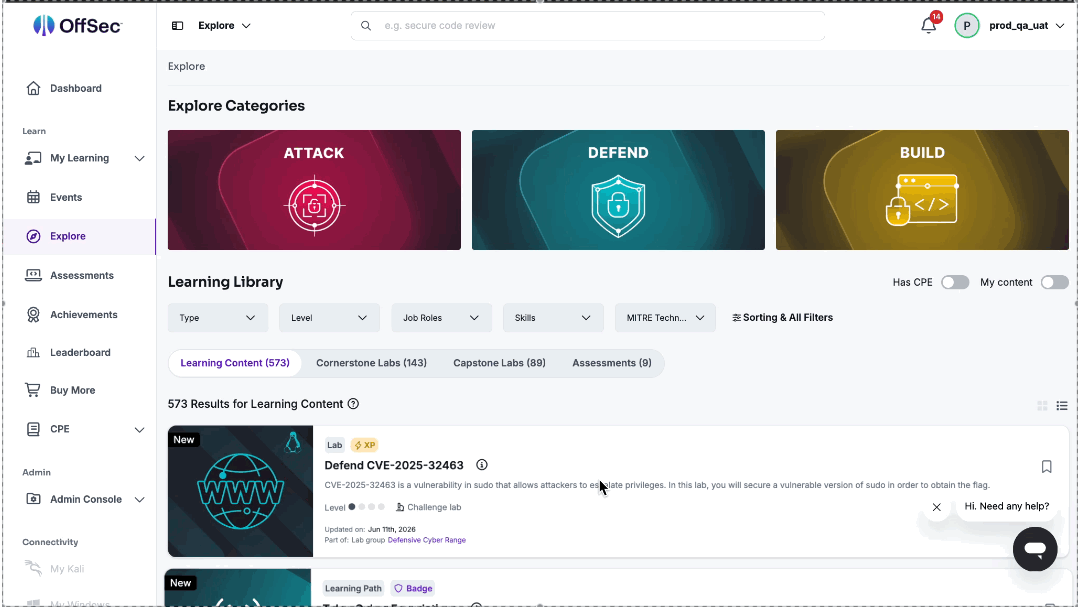Click the Defend CVE-2025-32463 lab thumbnail
Image resolution: width=1080 pixels, height=608 pixels.
(240, 491)
